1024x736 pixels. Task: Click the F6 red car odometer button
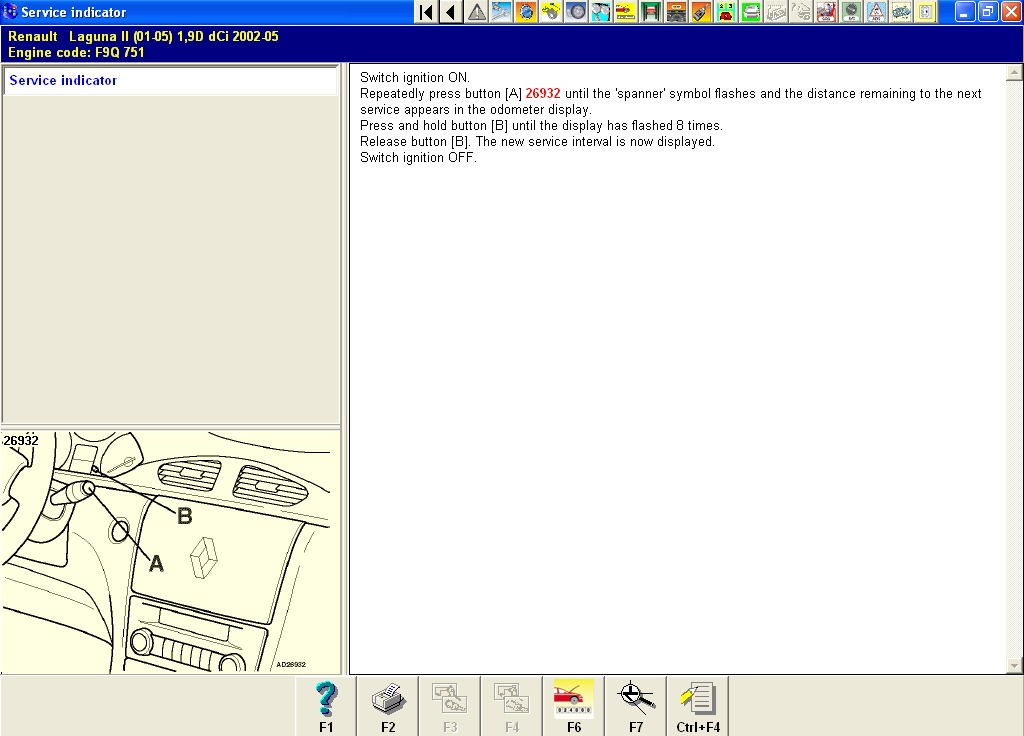[x=574, y=707]
